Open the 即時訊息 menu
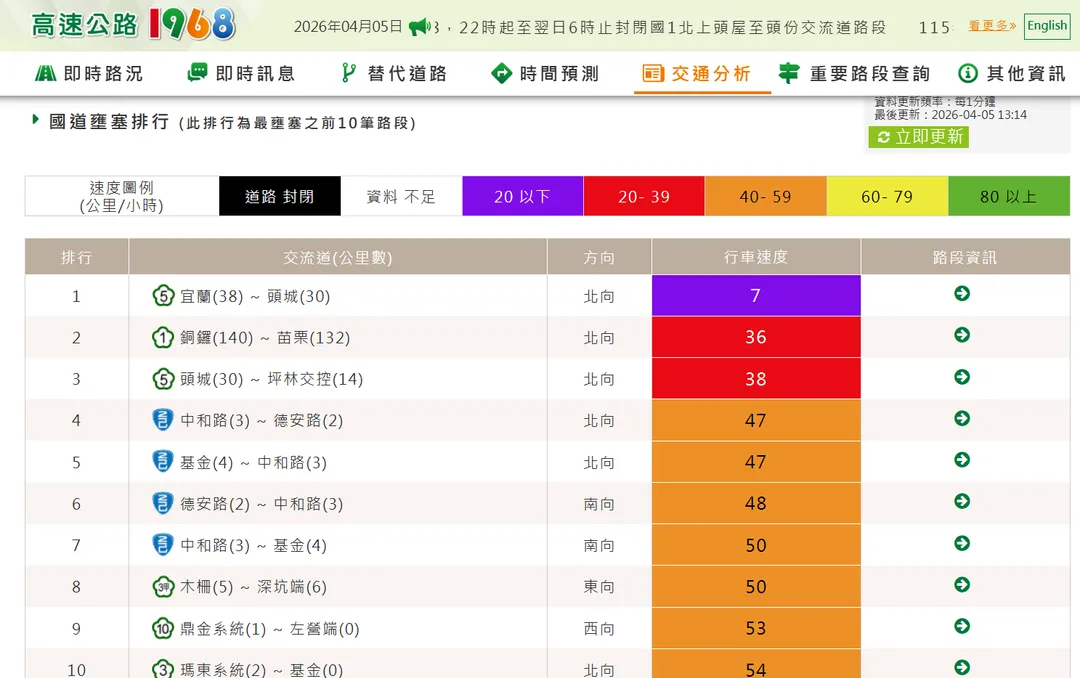Viewport: 1080px width, 678px height. pos(241,73)
